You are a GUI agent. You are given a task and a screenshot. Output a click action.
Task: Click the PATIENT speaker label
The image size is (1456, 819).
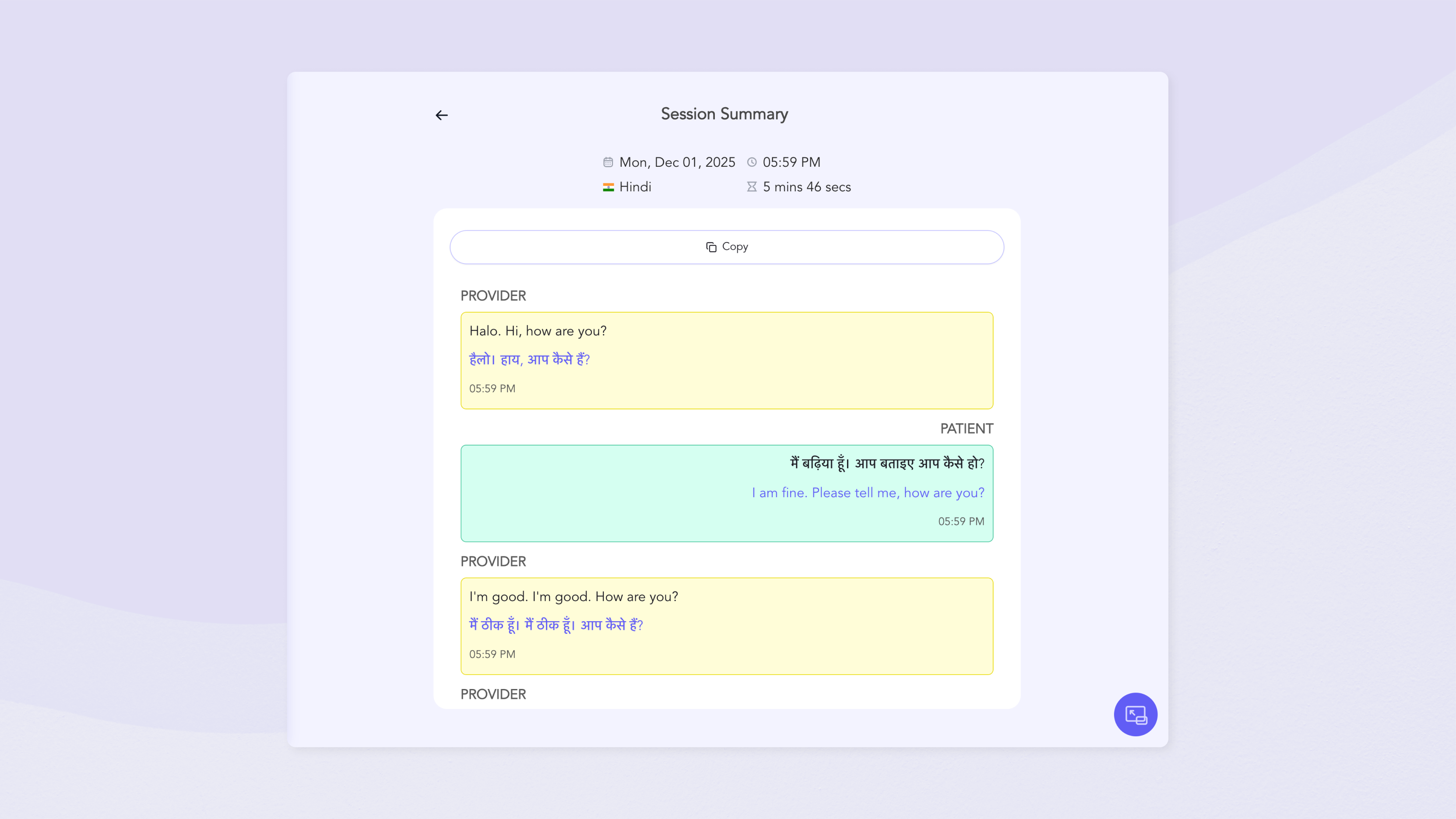coord(966,429)
